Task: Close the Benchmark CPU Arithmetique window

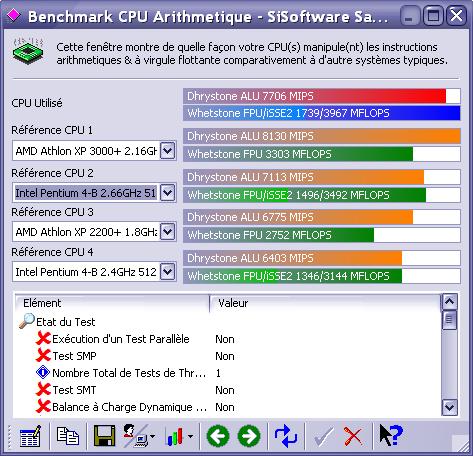Action: coord(456,16)
